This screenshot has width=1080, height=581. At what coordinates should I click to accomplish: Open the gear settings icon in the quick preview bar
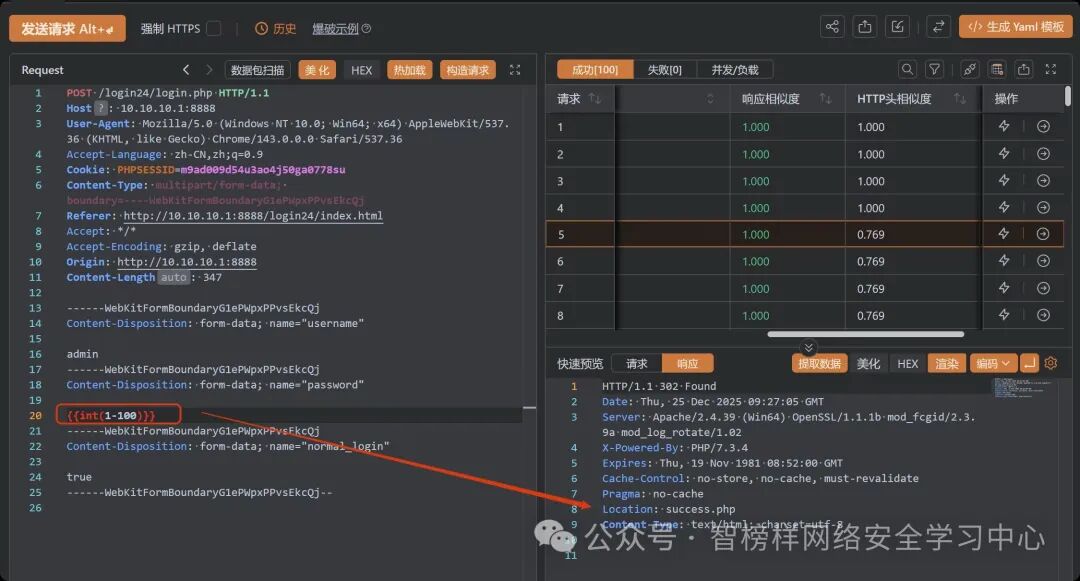coord(1051,363)
